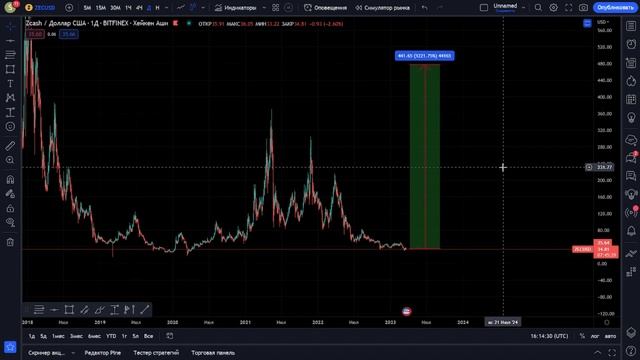
Task: Switch to the 5м timeframe
Action: click(x=87, y=8)
